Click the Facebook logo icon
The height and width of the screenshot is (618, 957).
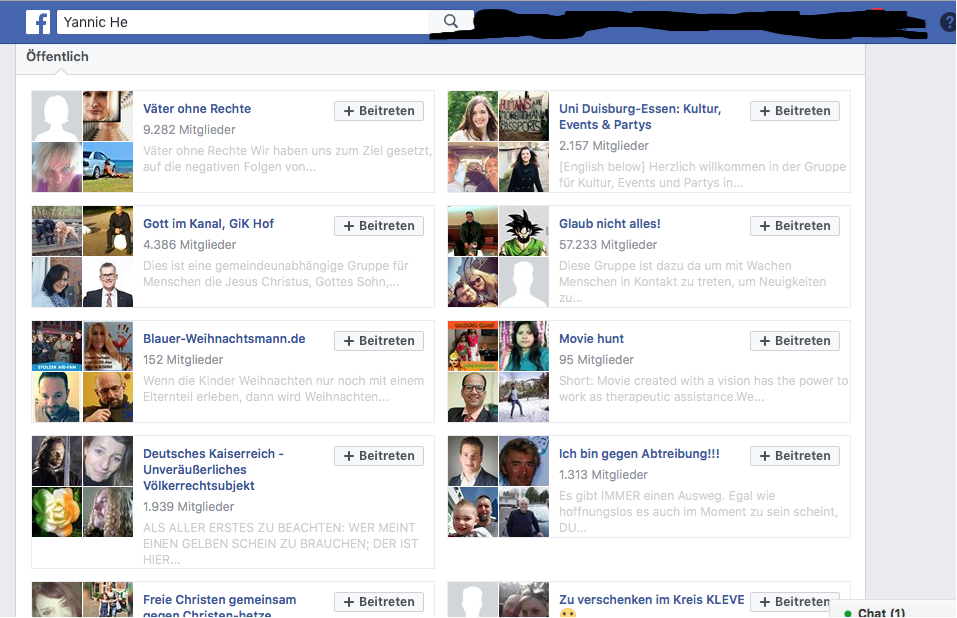(x=38, y=22)
